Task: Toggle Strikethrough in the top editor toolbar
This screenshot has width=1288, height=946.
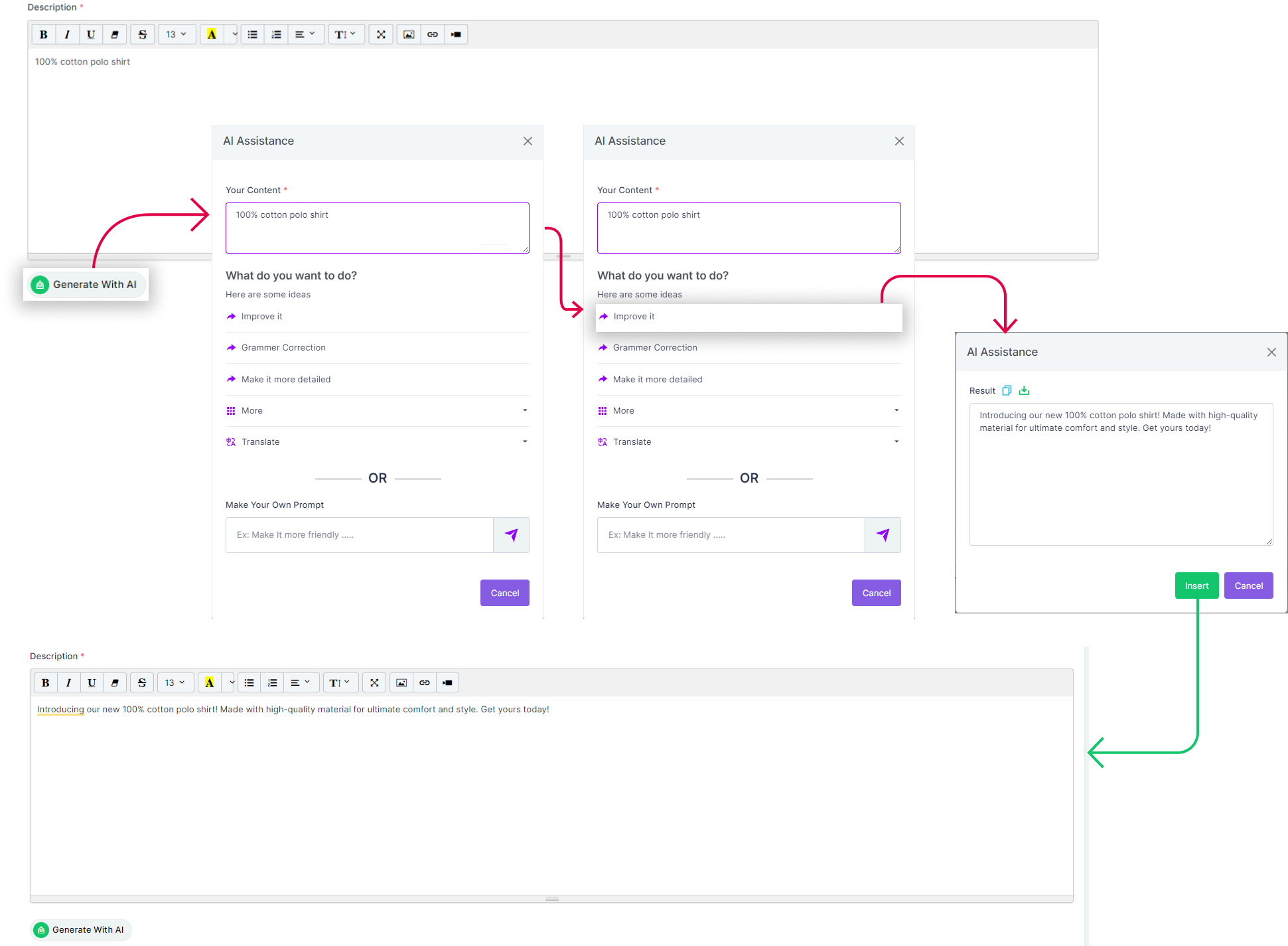Action: [142, 35]
